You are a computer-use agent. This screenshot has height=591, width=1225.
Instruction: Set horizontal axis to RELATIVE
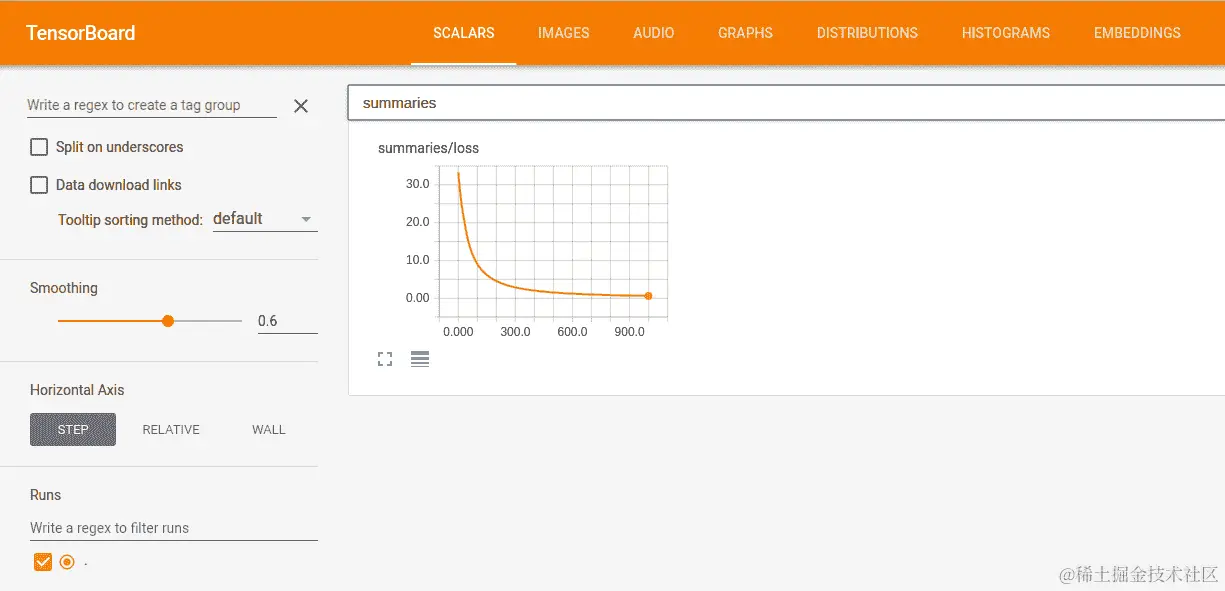point(171,430)
